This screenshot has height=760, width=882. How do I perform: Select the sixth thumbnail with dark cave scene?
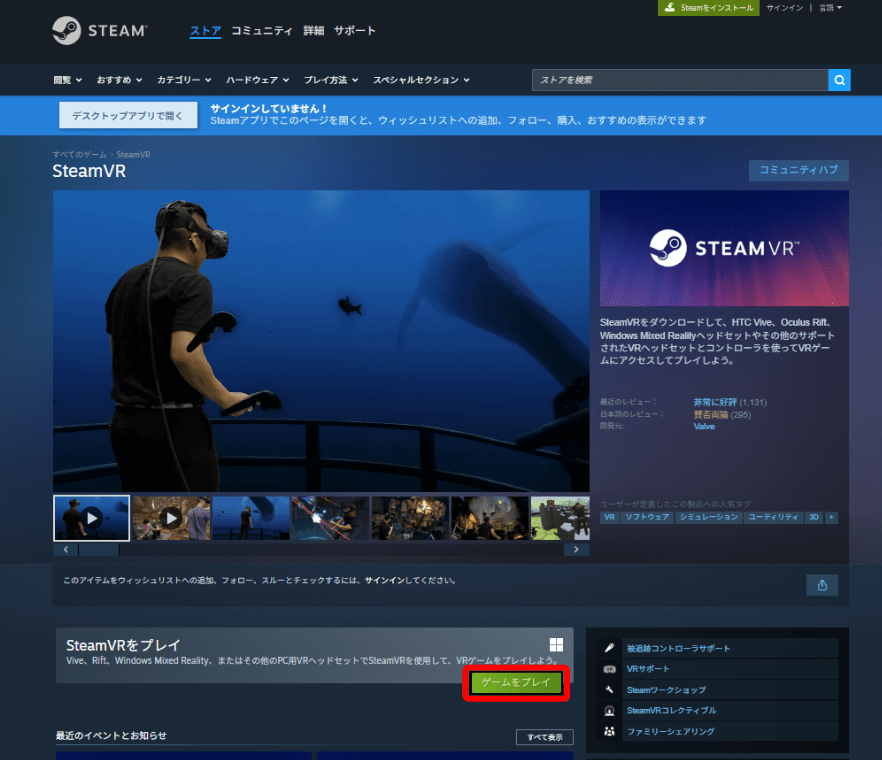(490, 518)
